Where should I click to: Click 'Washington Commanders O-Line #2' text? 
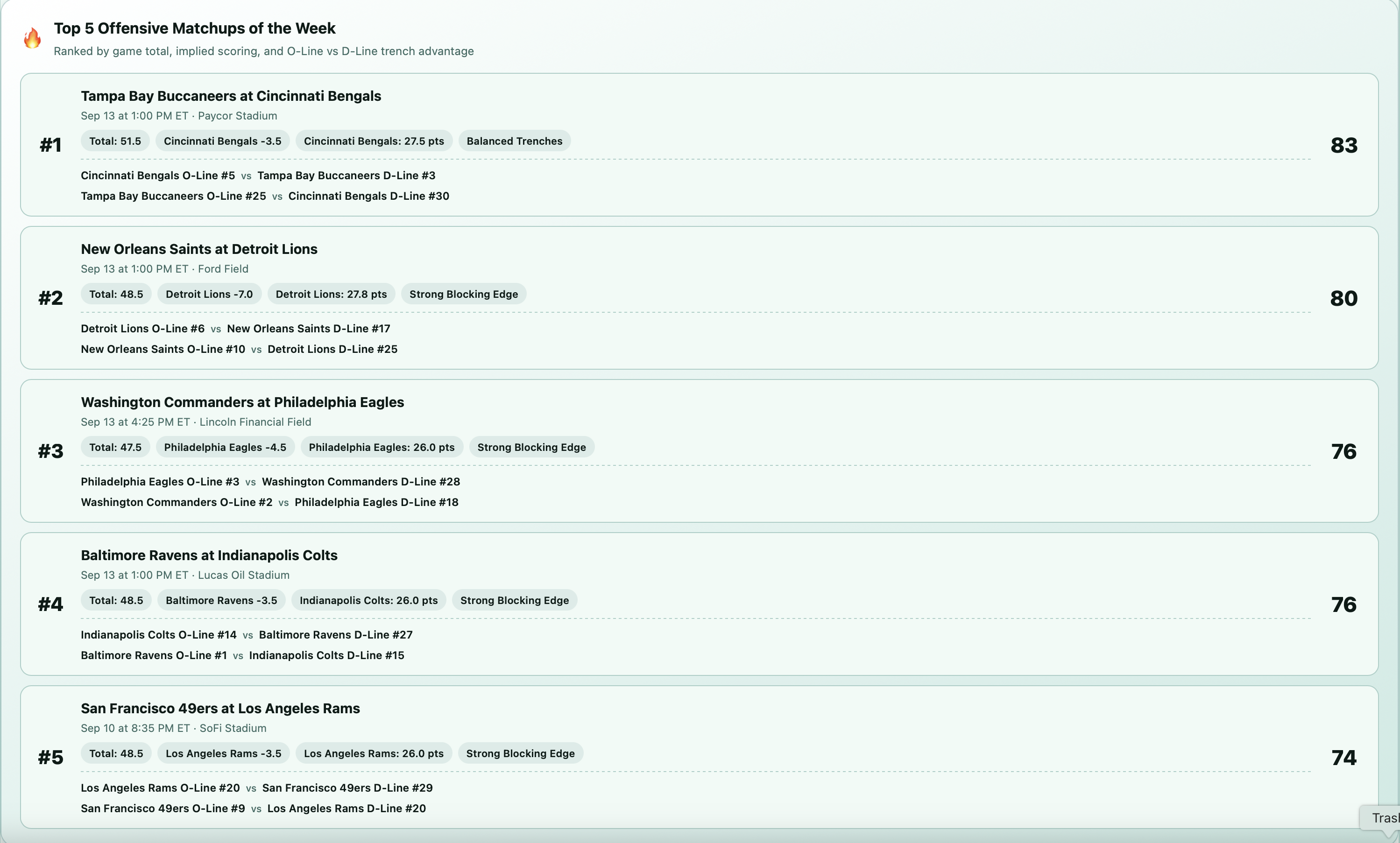[177, 502]
